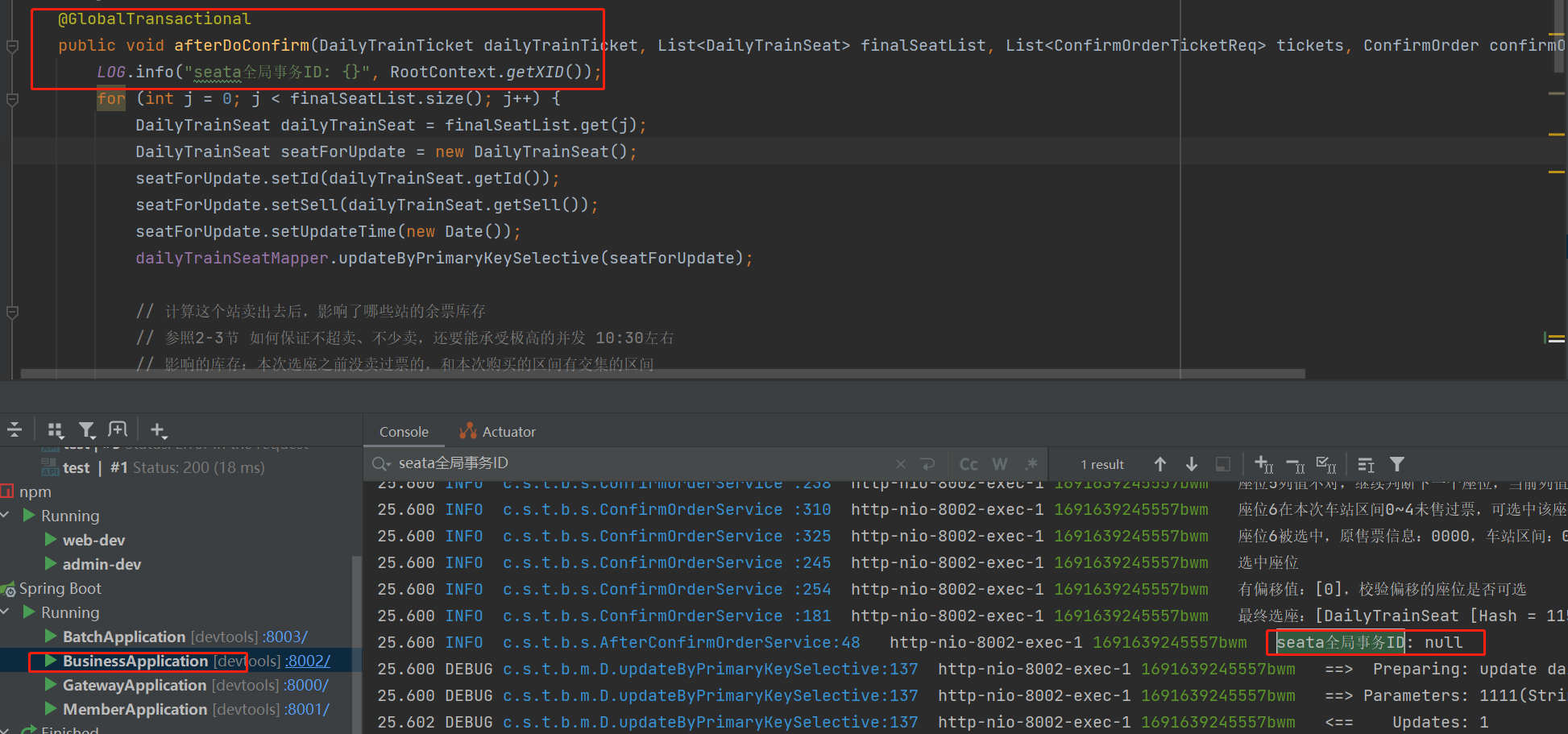Click the ConfirmOrderService :310 log source
The height and width of the screenshot is (734, 1568).
click(x=667, y=509)
